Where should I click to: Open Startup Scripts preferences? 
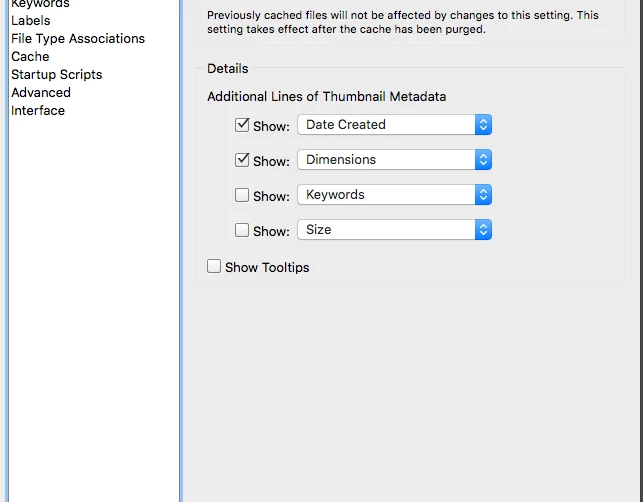click(57, 74)
